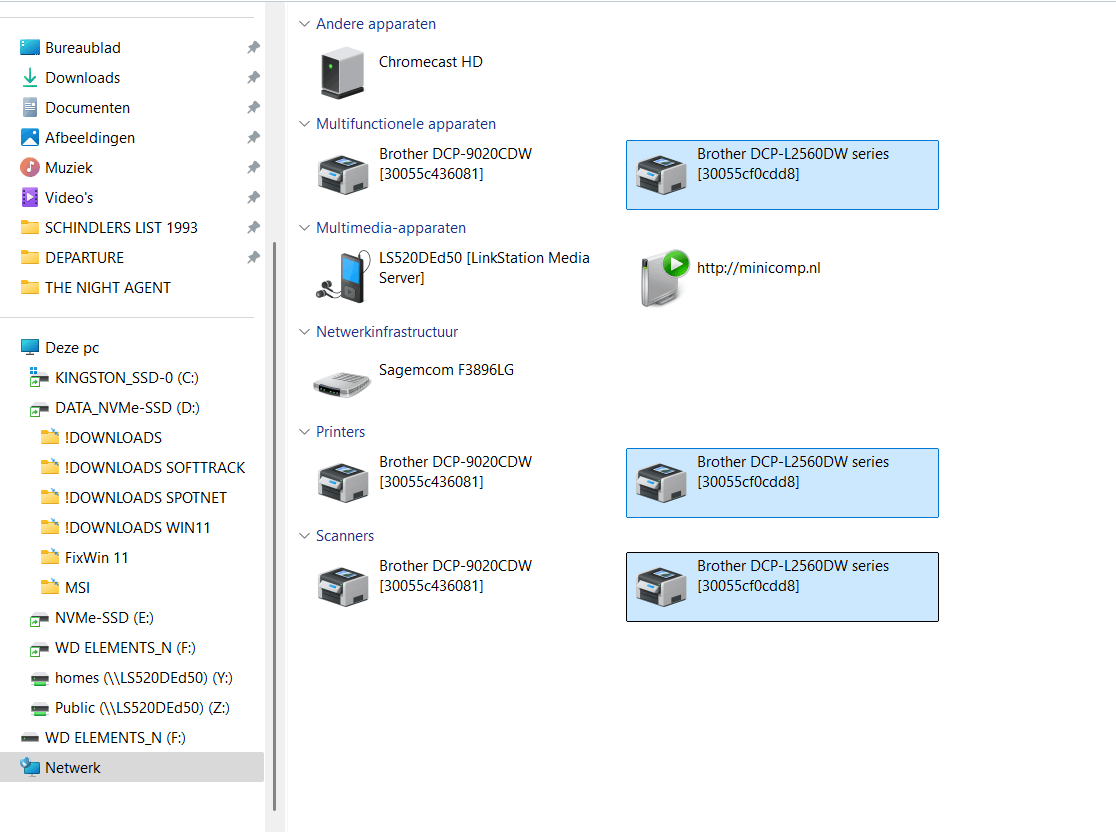This screenshot has height=838, width=1116.
Task: Click the Documenten icon in sidebar
Action: [30, 108]
